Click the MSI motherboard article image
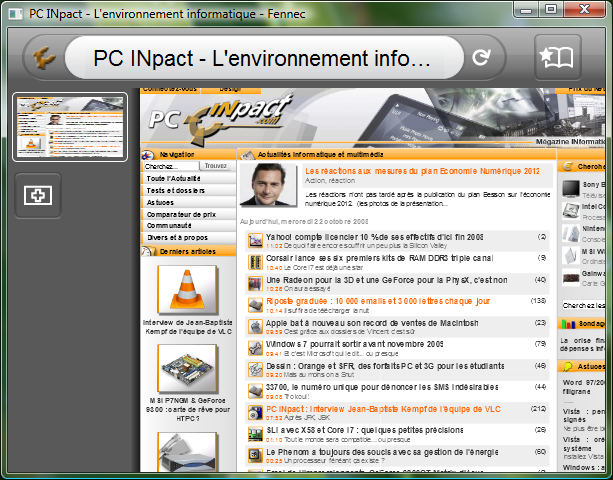613x480 pixels. [x=187, y=369]
